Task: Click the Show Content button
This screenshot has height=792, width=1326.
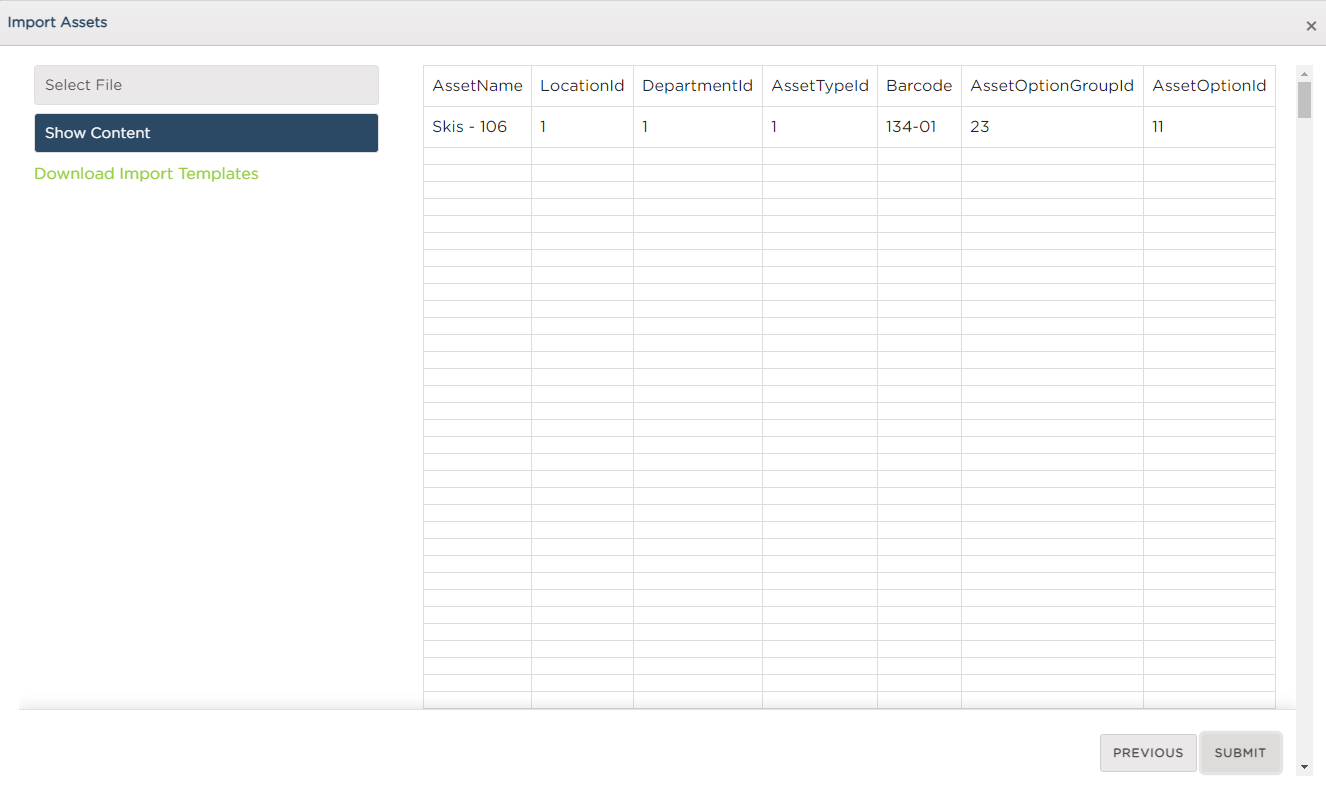Action: coord(206,133)
